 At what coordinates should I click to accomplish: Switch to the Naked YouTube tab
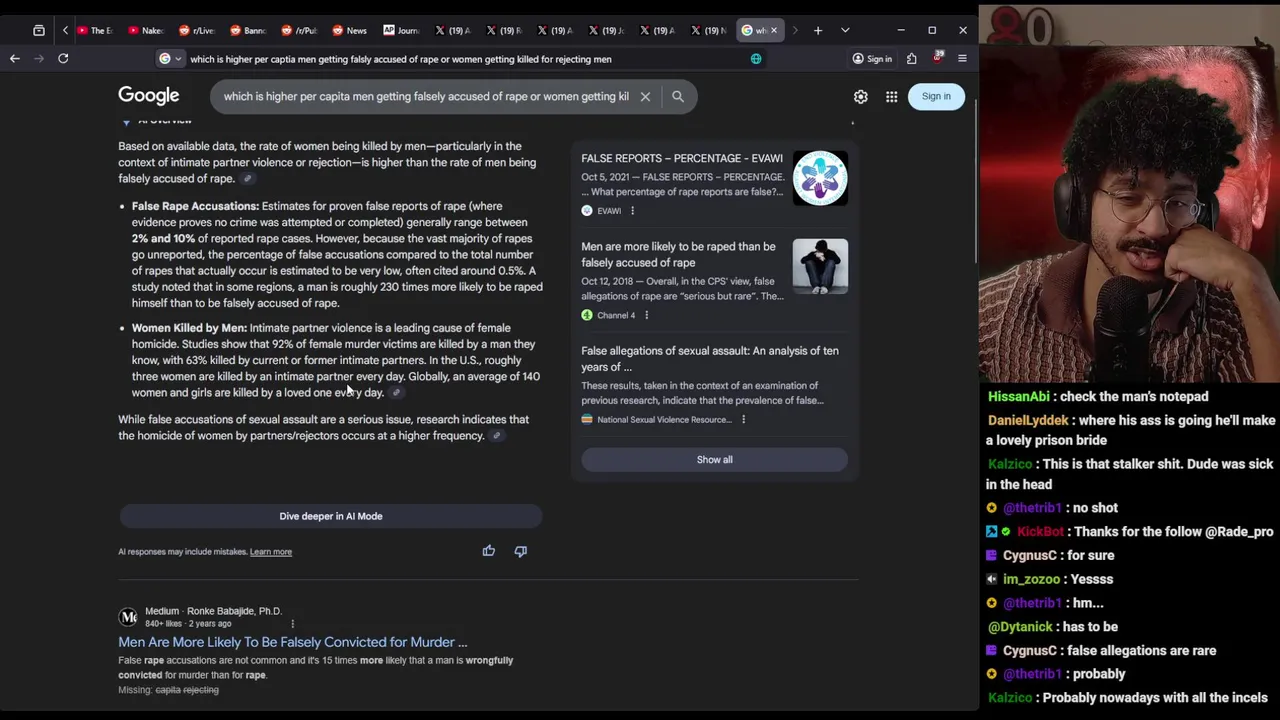click(x=146, y=31)
